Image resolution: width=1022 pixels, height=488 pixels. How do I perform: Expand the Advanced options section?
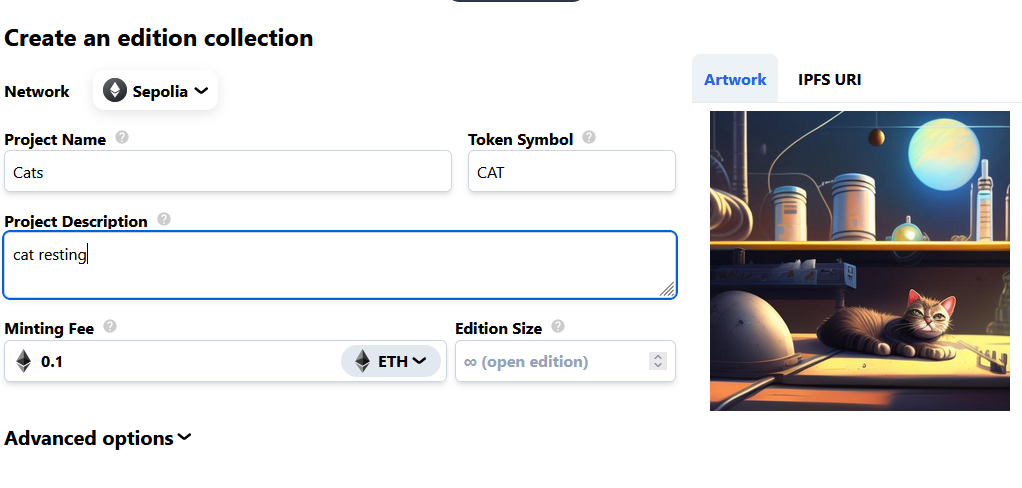click(98, 438)
